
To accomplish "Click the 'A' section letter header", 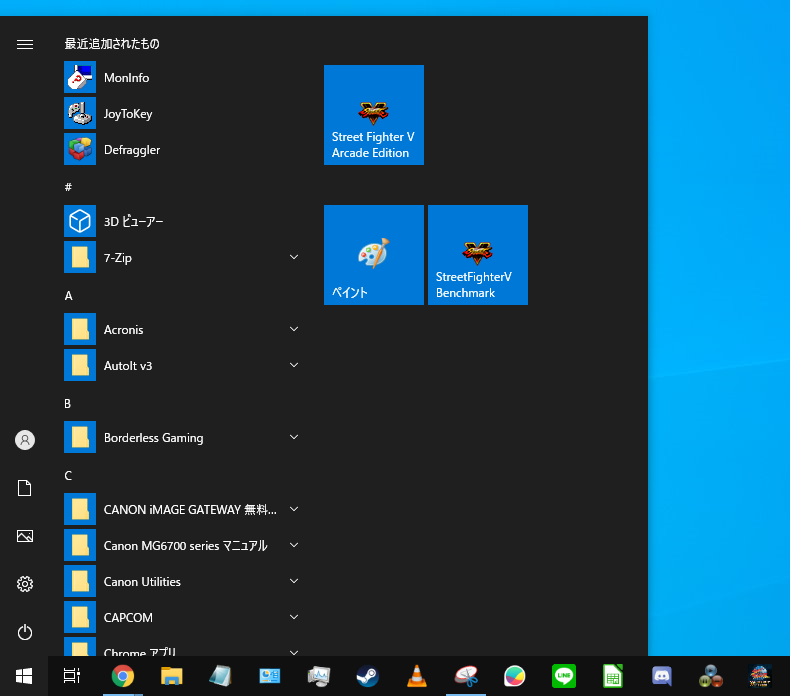I will click(69, 296).
